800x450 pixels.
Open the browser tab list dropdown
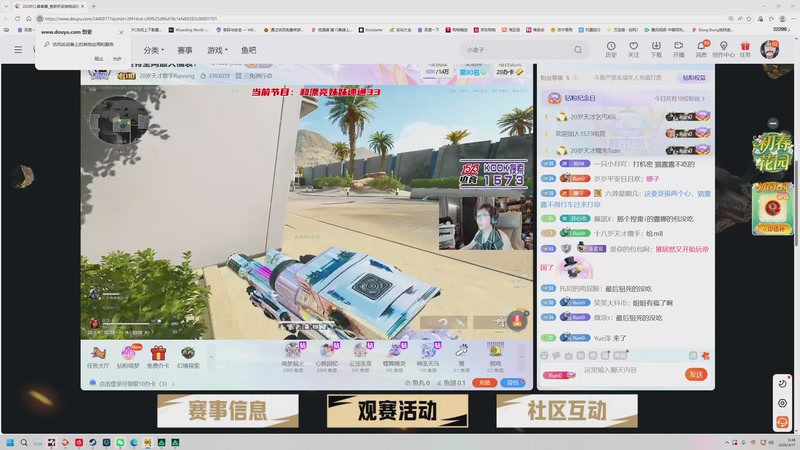6,6
